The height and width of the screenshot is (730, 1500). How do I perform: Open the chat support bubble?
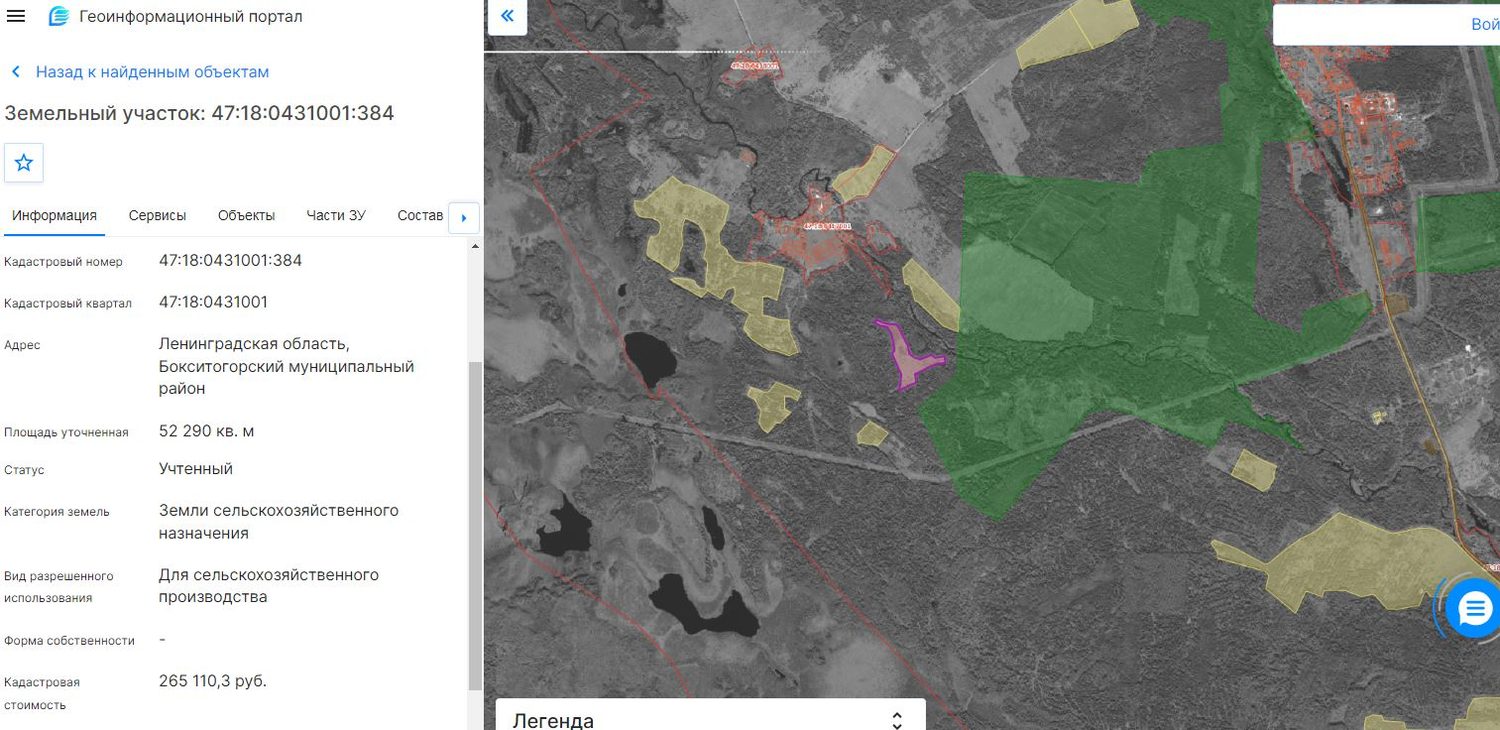(x=1475, y=608)
